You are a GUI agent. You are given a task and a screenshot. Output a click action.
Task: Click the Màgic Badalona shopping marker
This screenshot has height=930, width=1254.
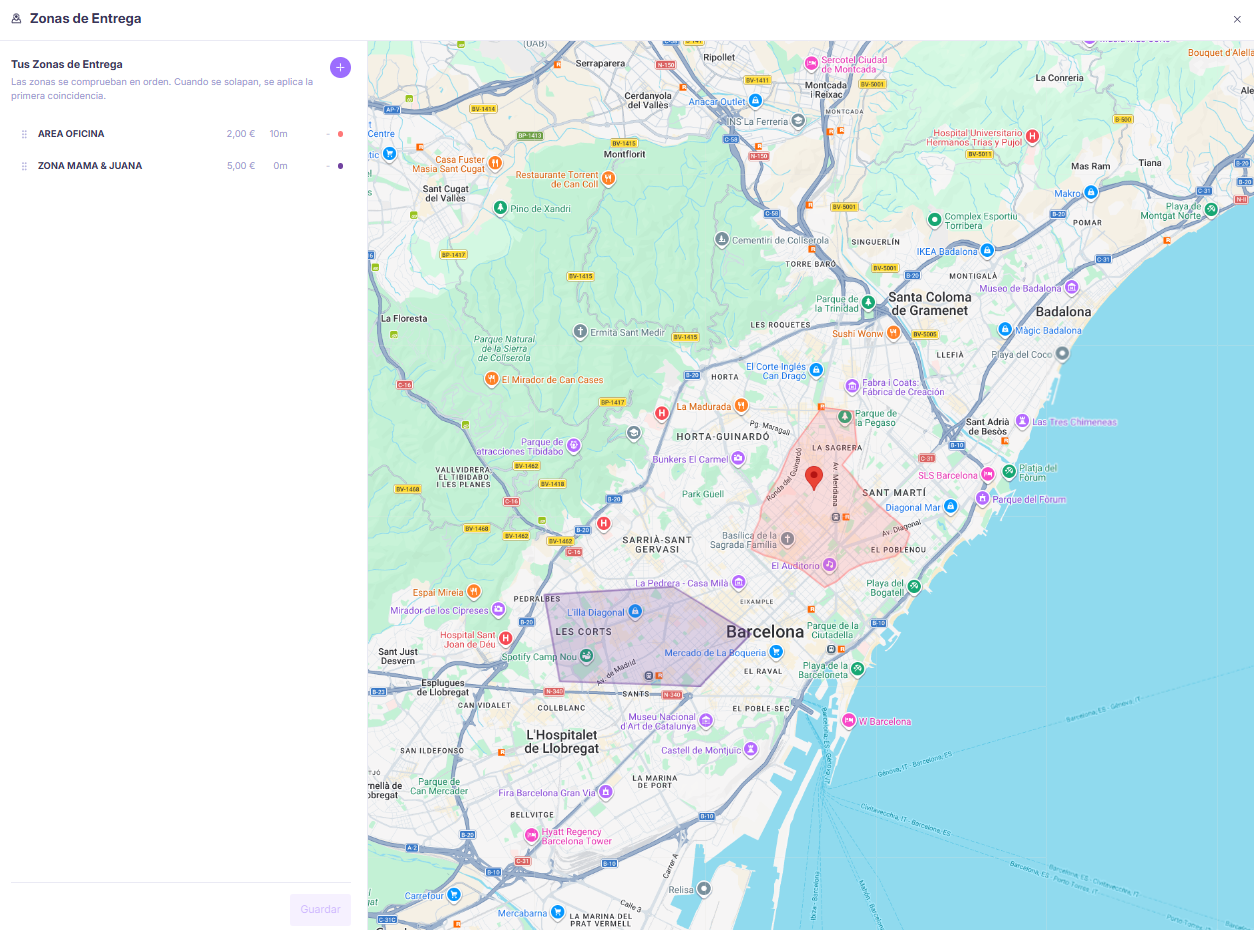point(1005,329)
